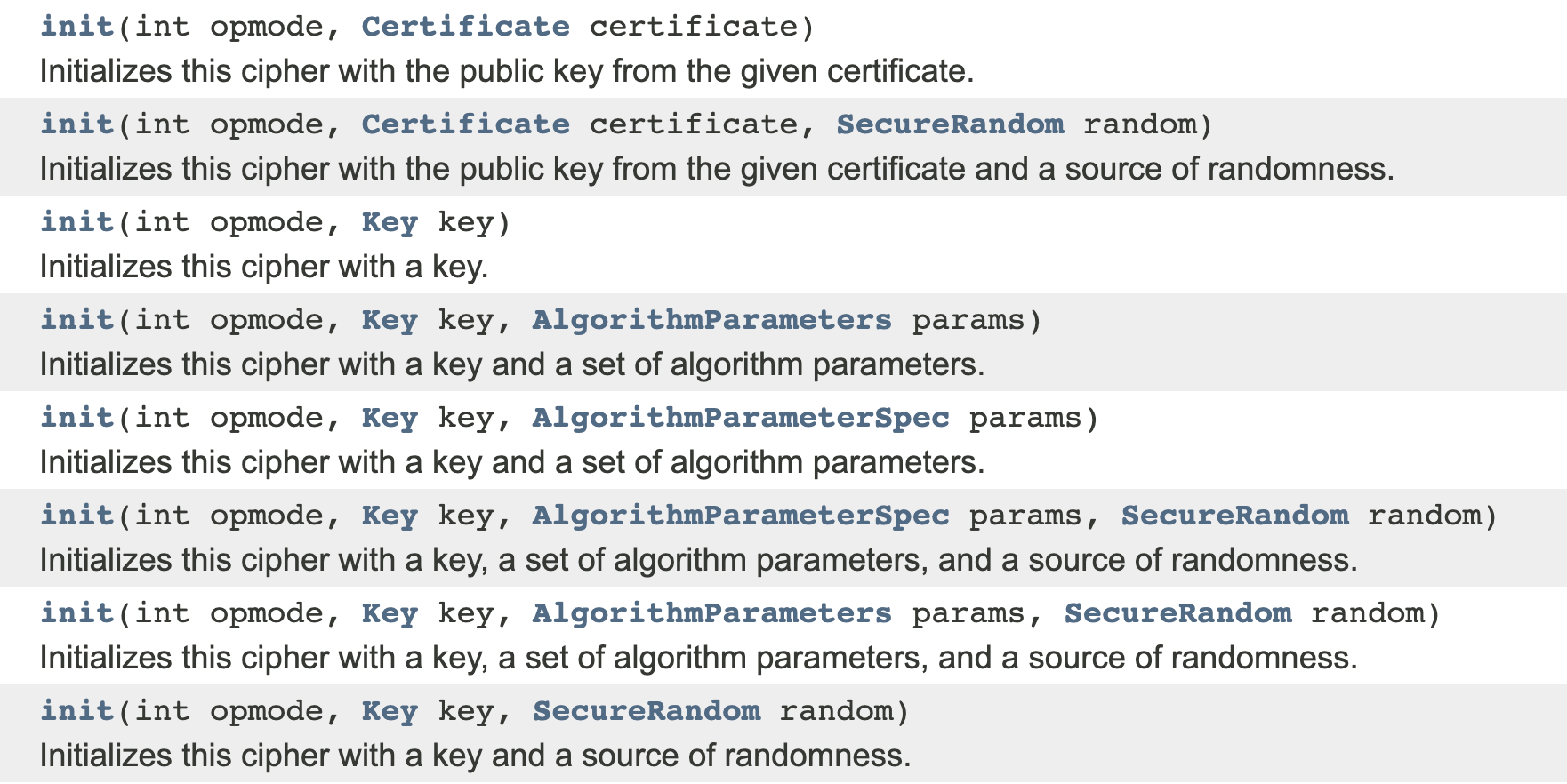Click SecureRandom in init(opmode, Key key, random)
This screenshot has height=784, width=1567.
647,711
